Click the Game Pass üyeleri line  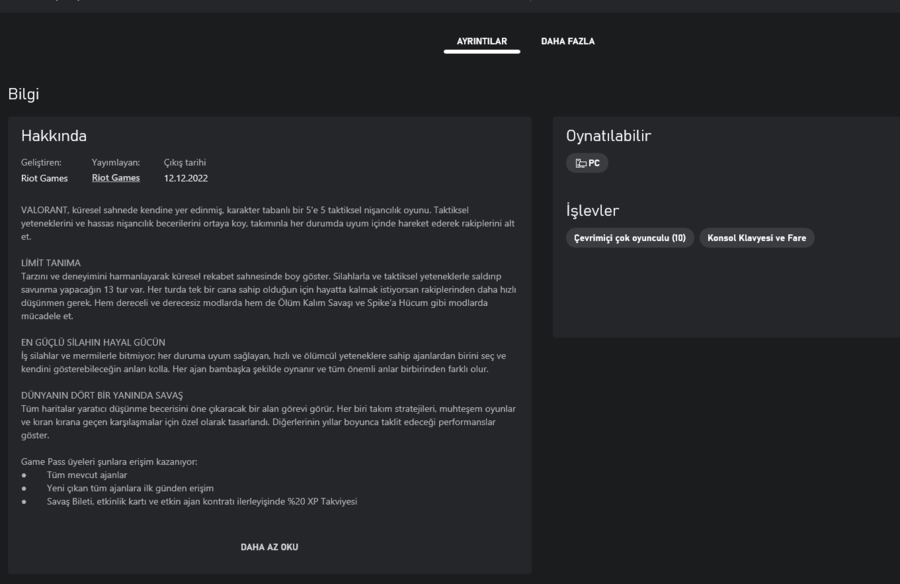(109, 462)
